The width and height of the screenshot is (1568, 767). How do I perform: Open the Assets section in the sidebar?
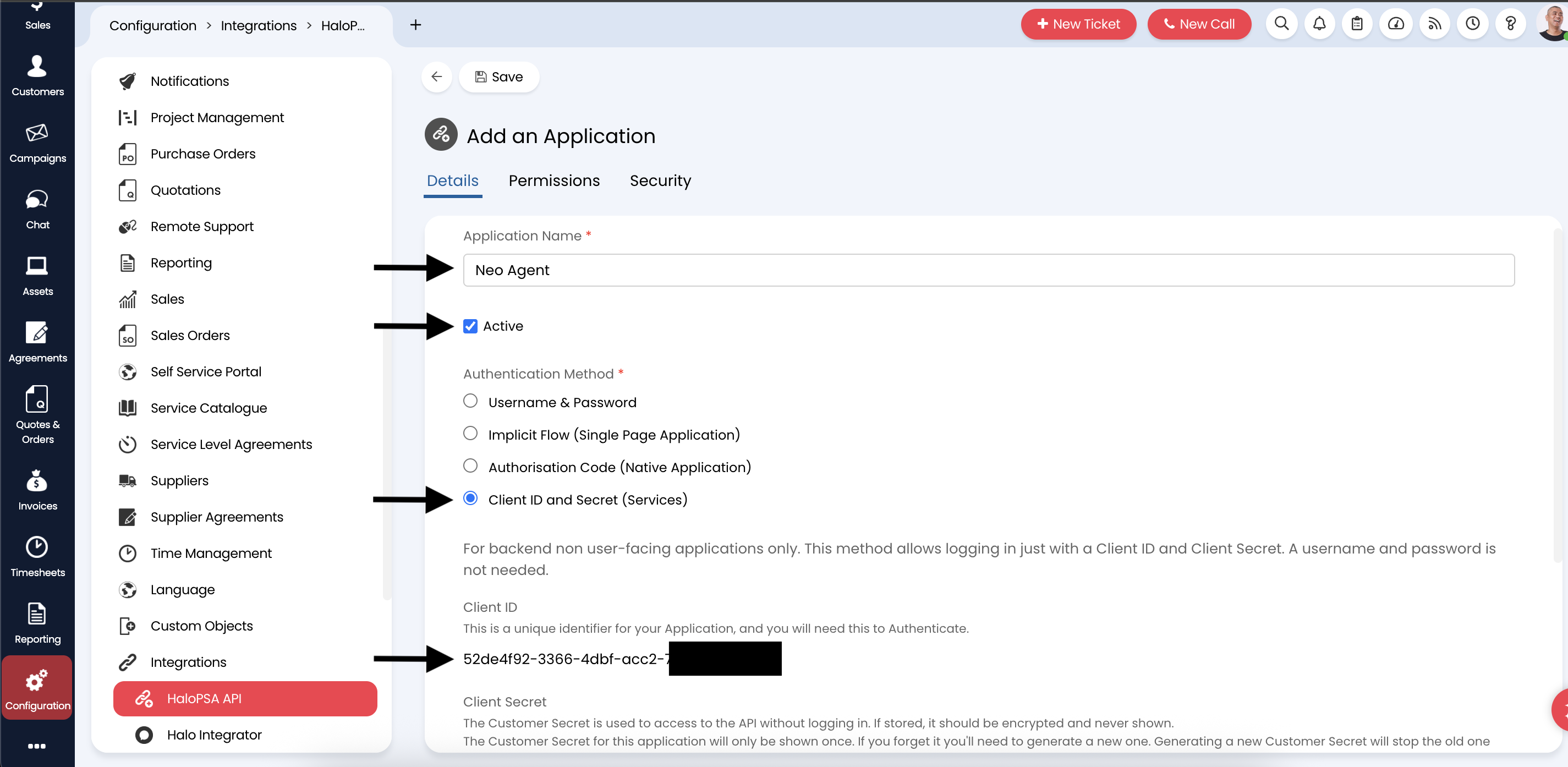click(x=37, y=275)
